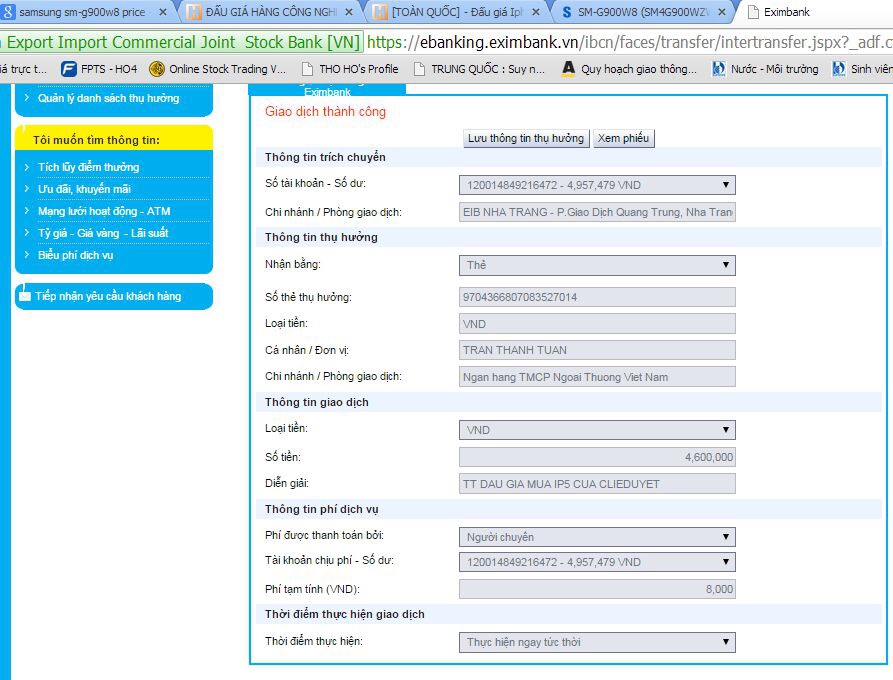
Task: Click the Số tiền amount field
Action: [597, 457]
